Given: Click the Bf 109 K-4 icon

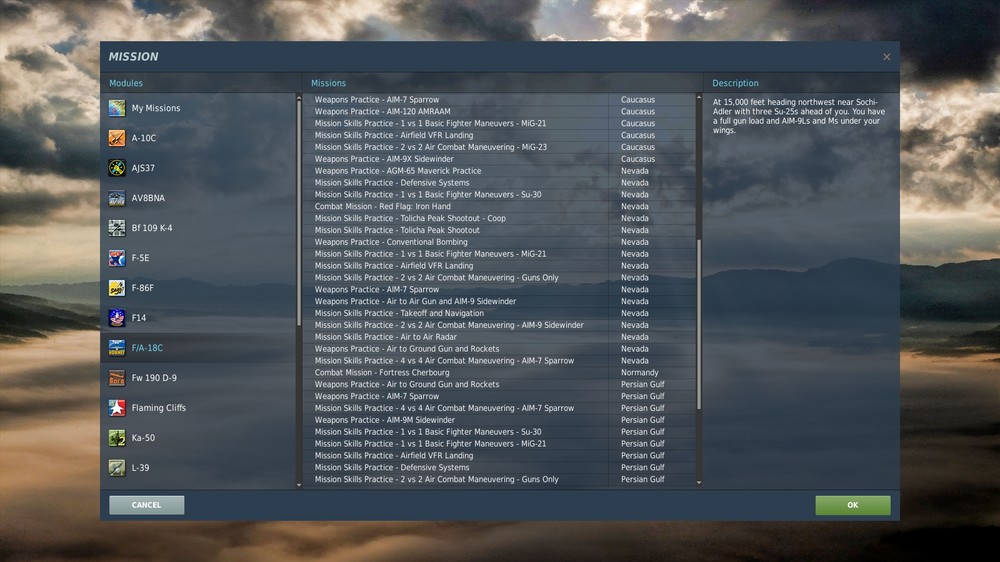Looking at the screenshot, I should [x=117, y=228].
